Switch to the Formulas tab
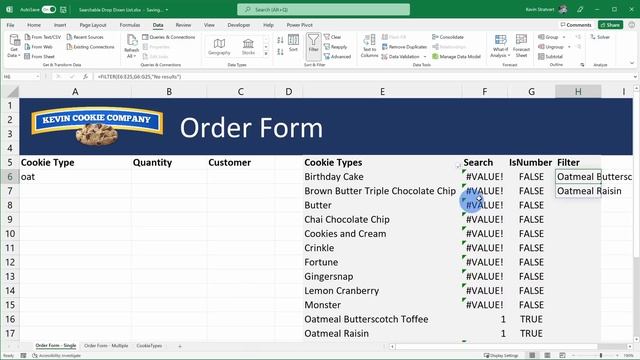 coord(130,25)
